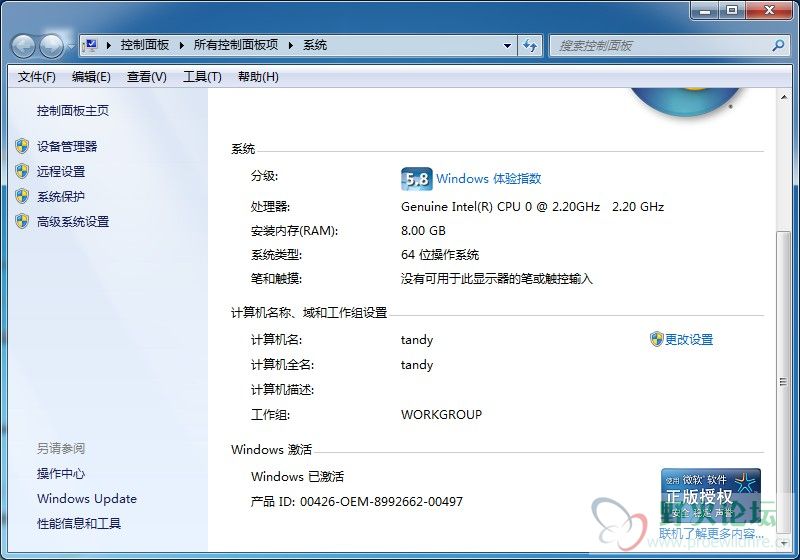
Task: Click shield icon beside 远程设置
Action: coord(22,171)
